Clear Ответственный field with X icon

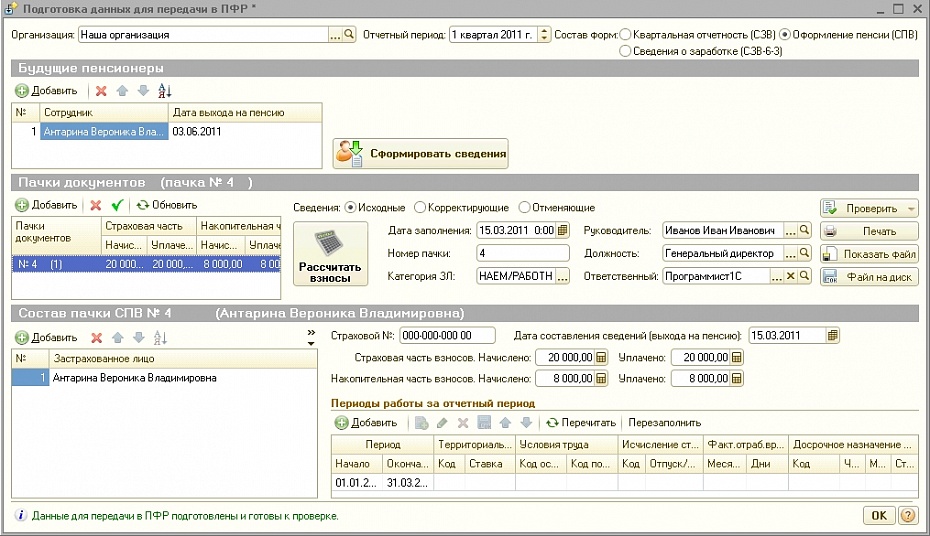tap(791, 276)
